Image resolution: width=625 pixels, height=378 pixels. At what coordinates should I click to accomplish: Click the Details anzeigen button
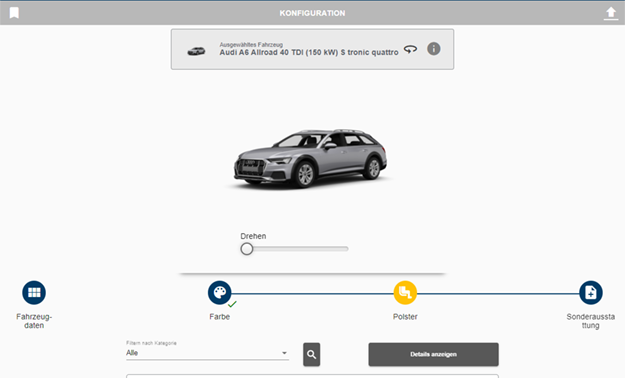[x=433, y=354]
